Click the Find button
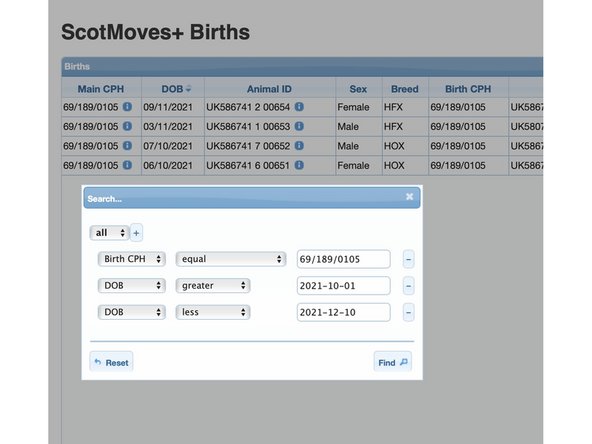 pyautogui.click(x=393, y=362)
